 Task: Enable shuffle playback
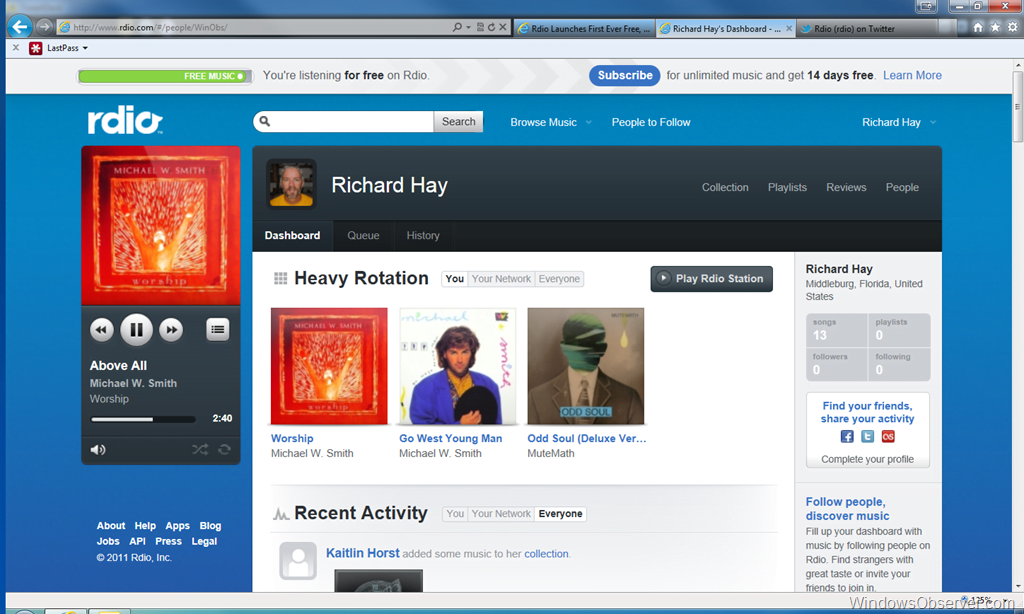[x=202, y=449]
